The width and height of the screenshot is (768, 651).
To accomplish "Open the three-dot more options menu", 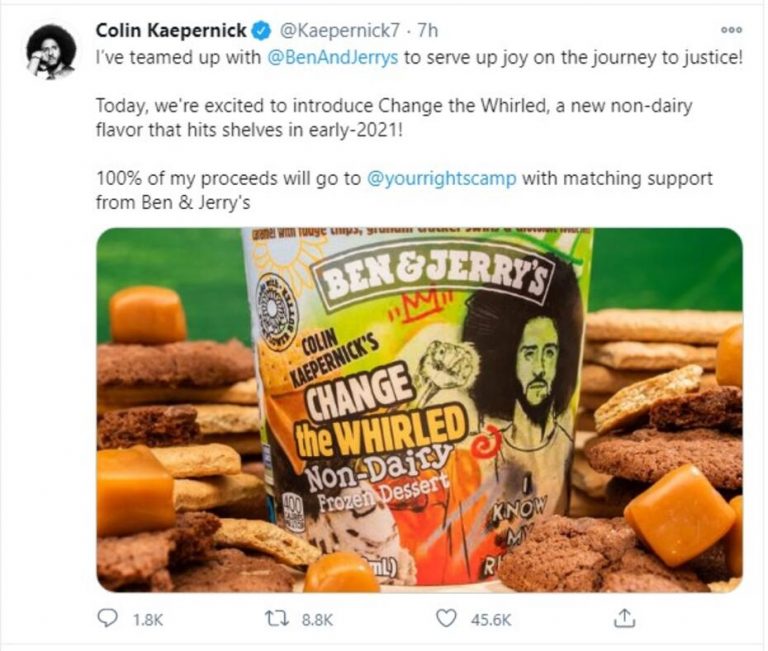I will pos(731,31).
